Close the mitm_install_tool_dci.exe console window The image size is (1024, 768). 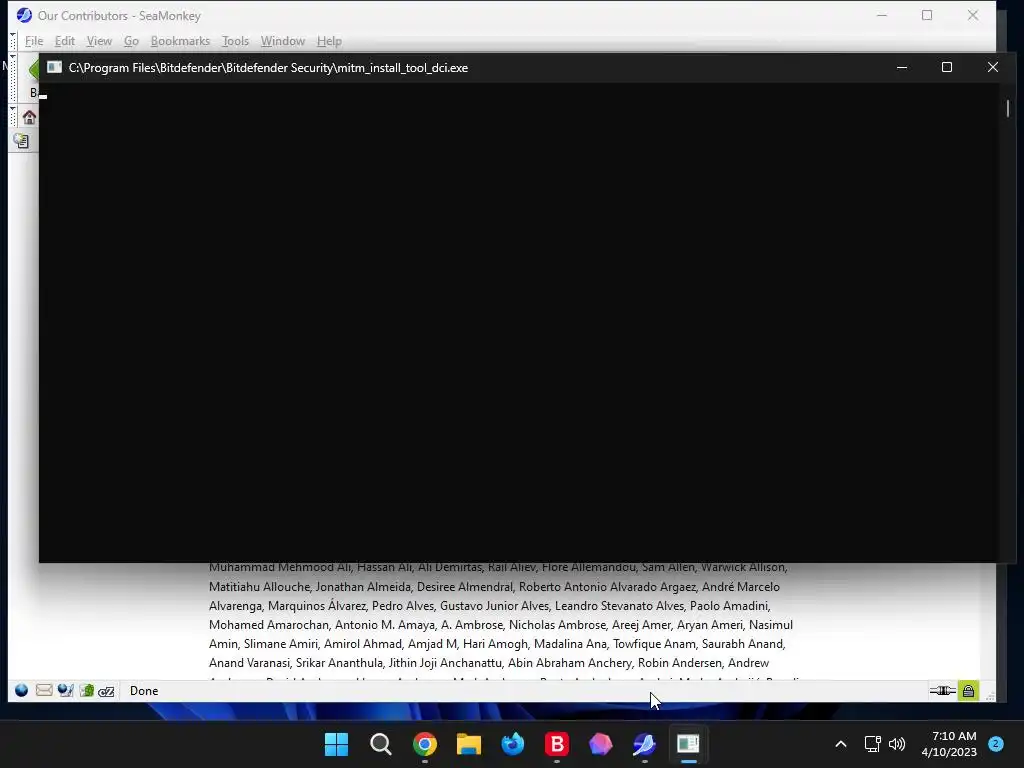coord(993,67)
